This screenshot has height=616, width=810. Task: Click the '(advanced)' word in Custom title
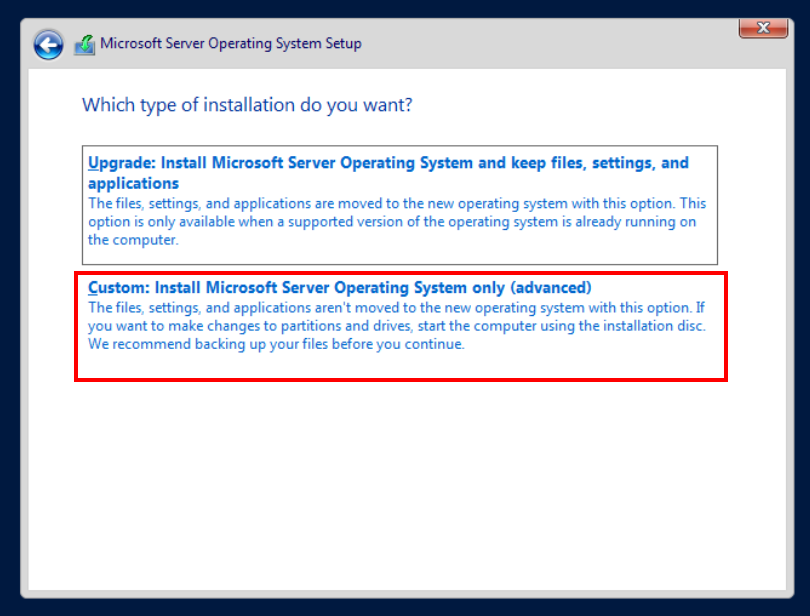(x=550, y=288)
